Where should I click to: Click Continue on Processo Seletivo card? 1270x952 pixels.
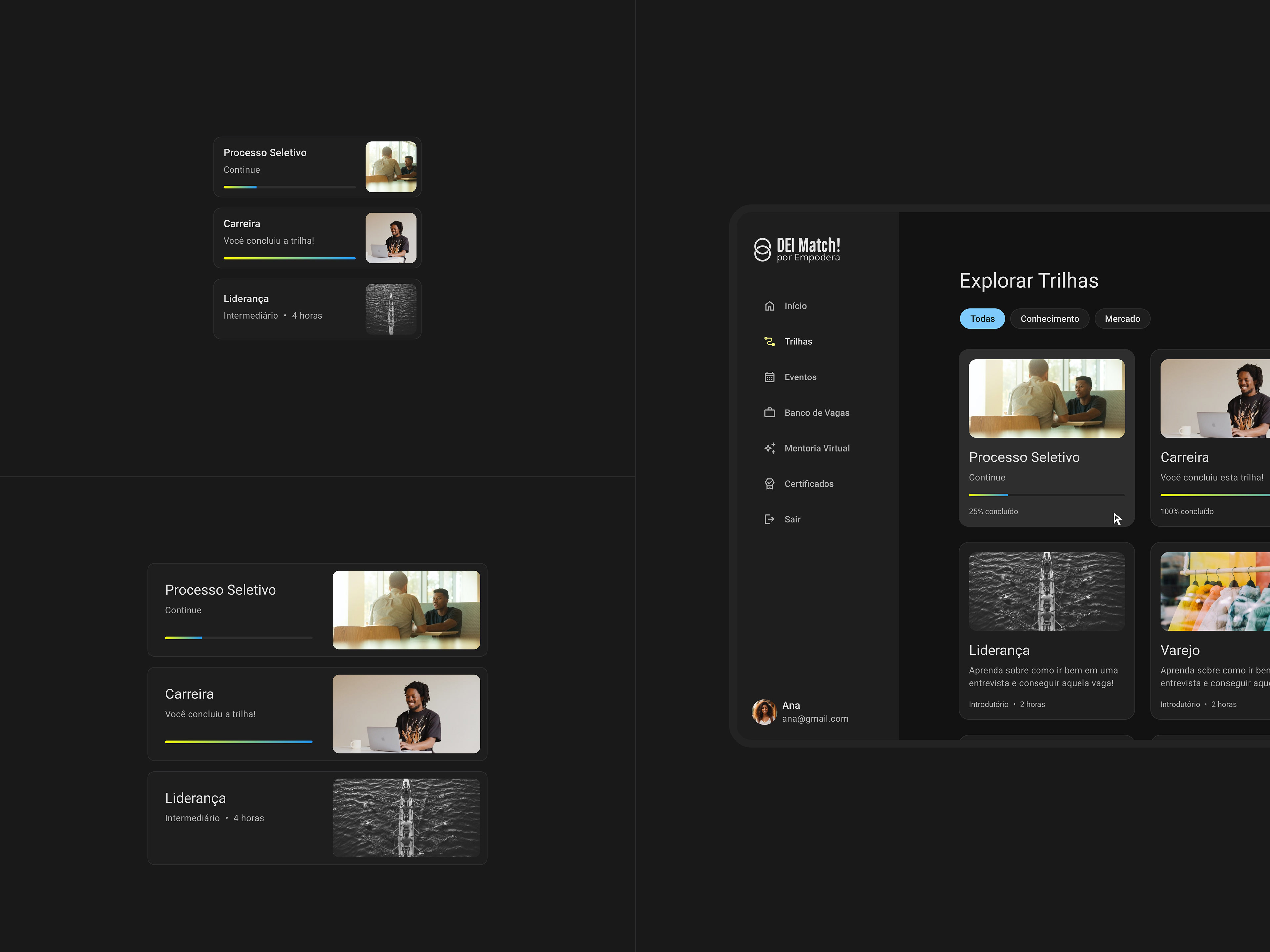(987, 477)
